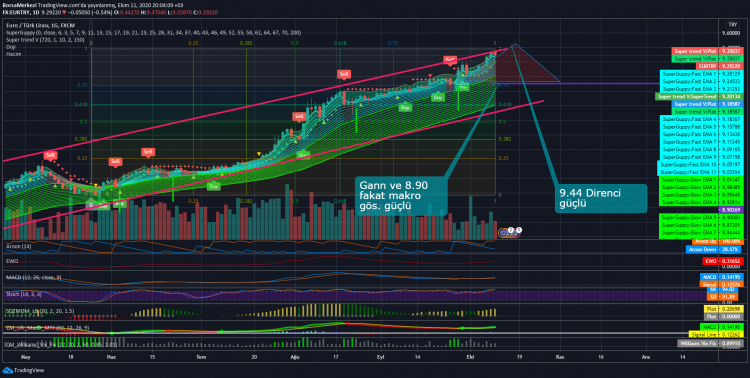
Task: Click the Kas label on the time axis
Action: tap(560, 357)
